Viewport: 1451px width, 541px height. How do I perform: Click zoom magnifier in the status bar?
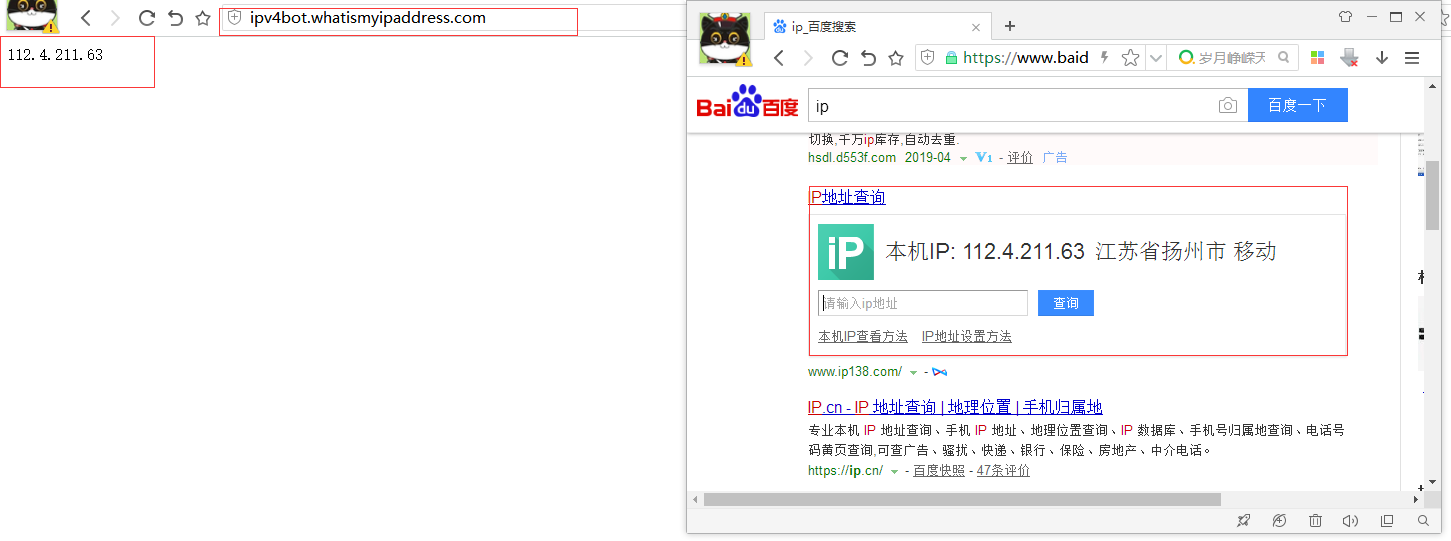coord(1423,521)
